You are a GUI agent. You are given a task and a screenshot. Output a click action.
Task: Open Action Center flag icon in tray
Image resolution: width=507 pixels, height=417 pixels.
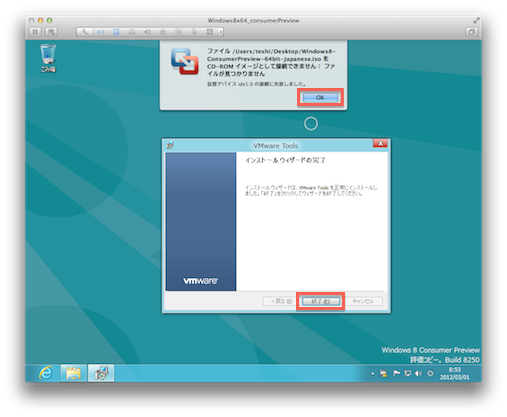click(x=396, y=374)
